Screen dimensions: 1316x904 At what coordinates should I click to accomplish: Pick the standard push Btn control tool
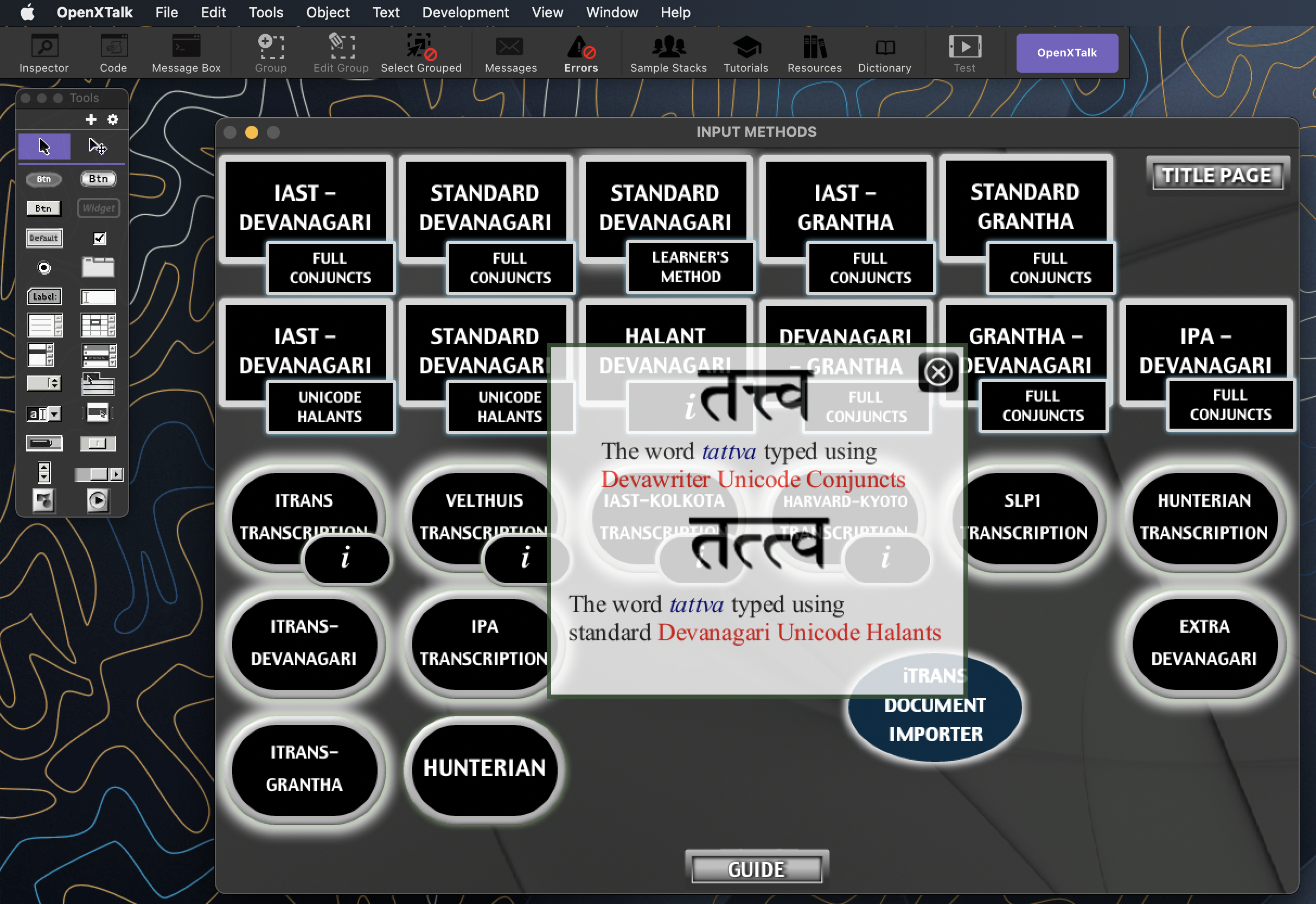[x=98, y=179]
